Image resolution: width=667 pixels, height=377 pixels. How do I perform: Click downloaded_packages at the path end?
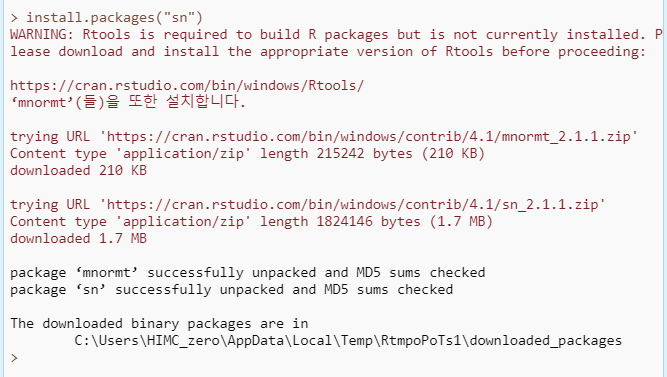546,341
